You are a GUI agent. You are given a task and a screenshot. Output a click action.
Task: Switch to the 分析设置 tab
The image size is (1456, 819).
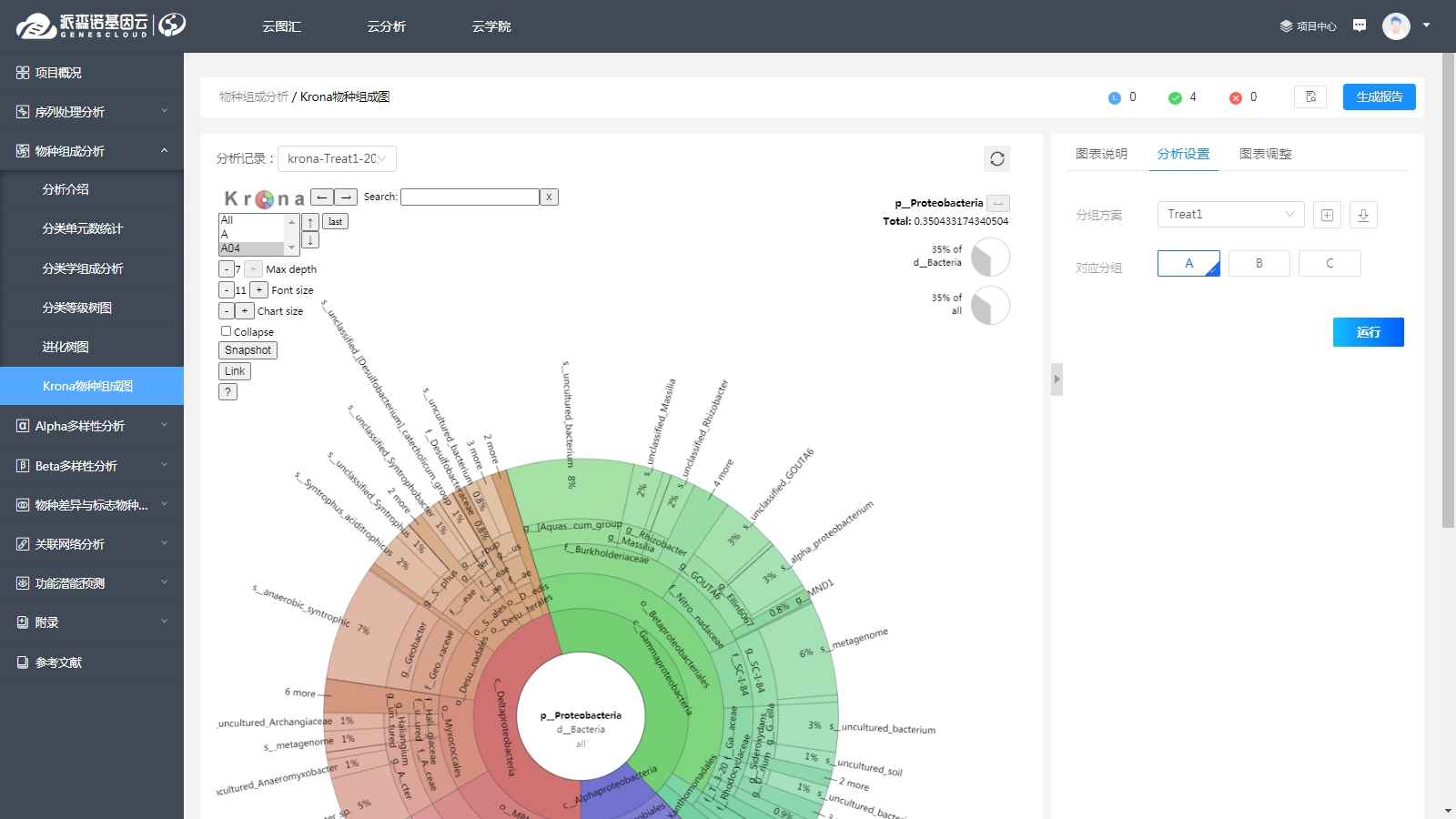click(x=1183, y=154)
